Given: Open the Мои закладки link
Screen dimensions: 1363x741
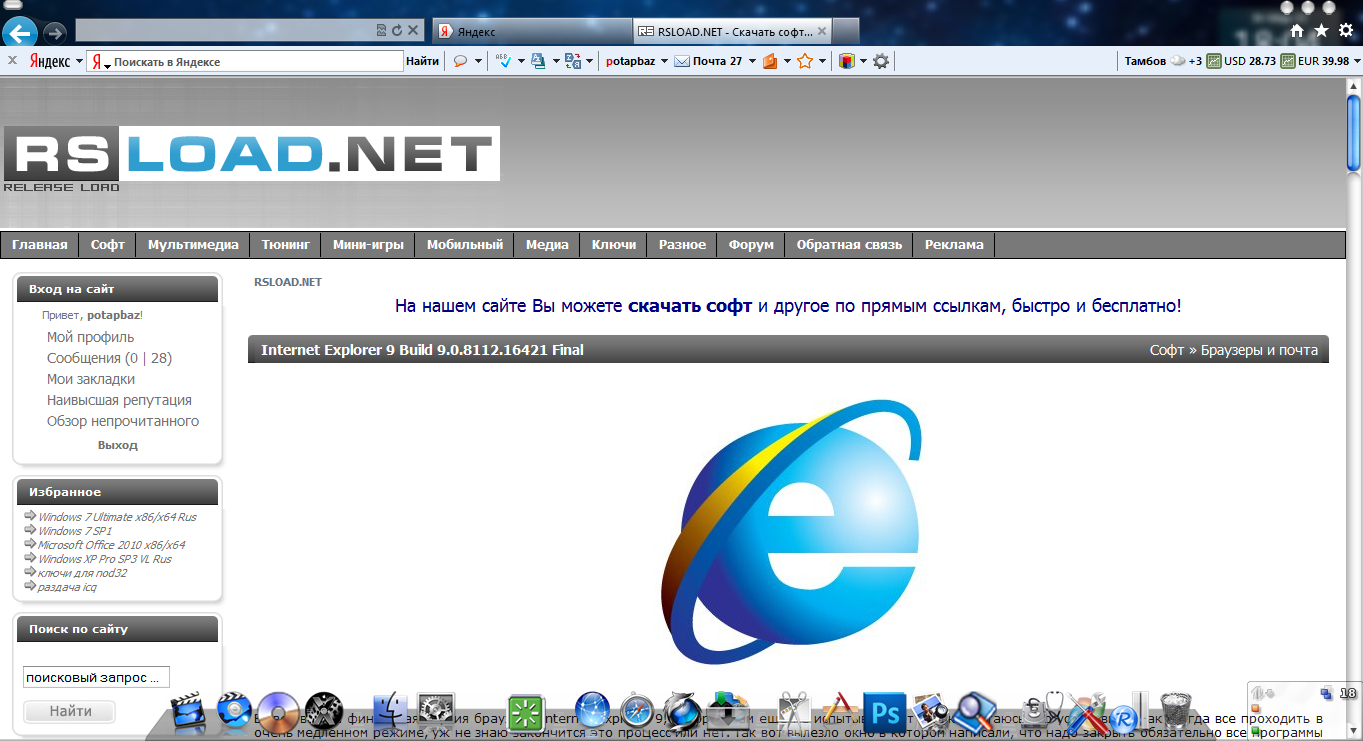Looking at the screenshot, I should (x=91, y=379).
